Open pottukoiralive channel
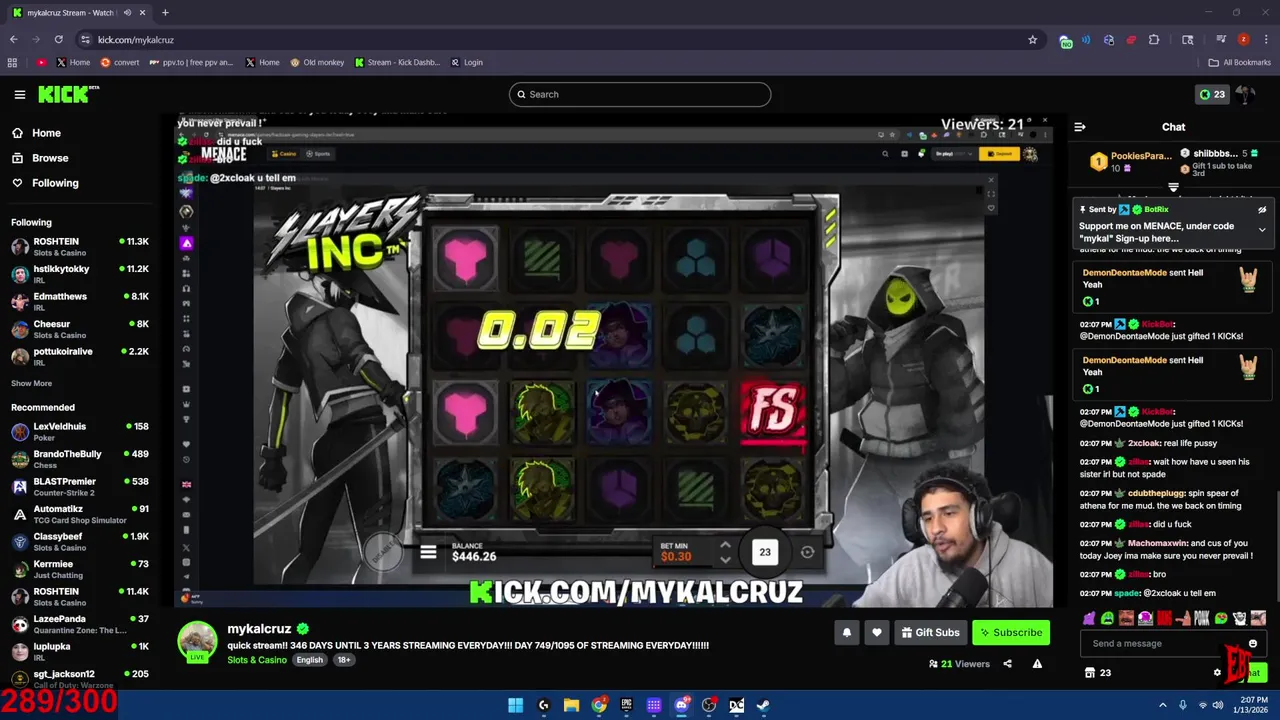This screenshot has width=1280, height=720. [80, 356]
